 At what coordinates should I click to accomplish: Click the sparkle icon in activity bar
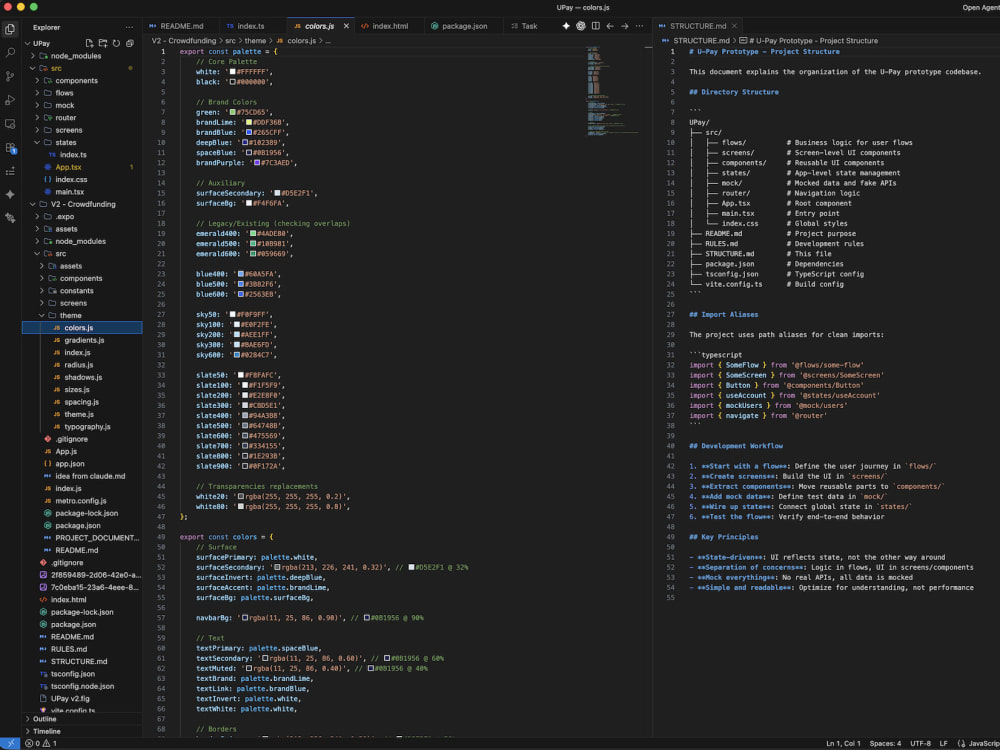click(10, 195)
